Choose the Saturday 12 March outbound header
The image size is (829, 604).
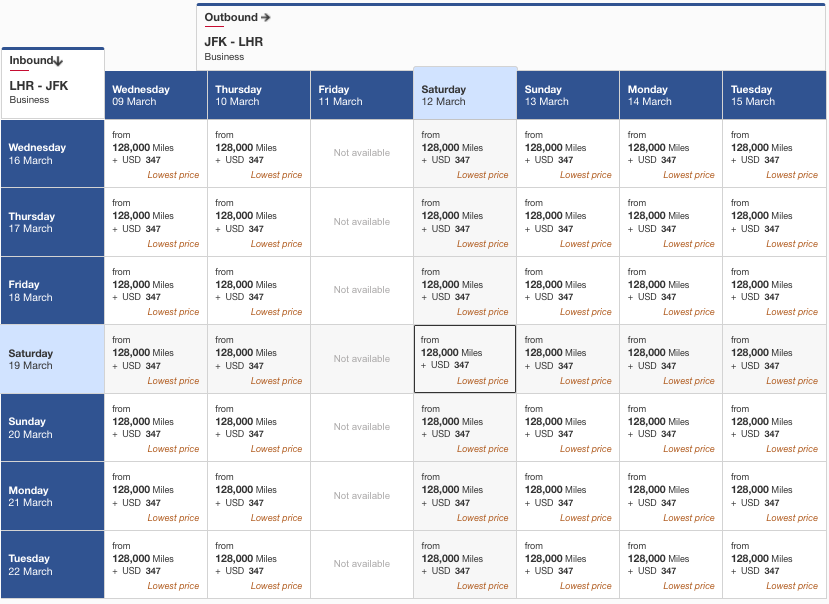pyautogui.click(x=465, y=95)
